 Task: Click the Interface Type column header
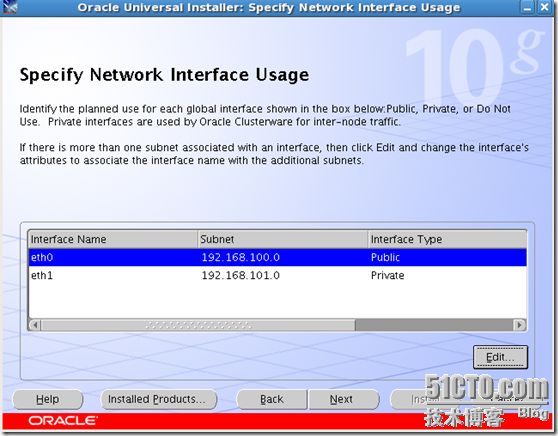pos(447,239)
